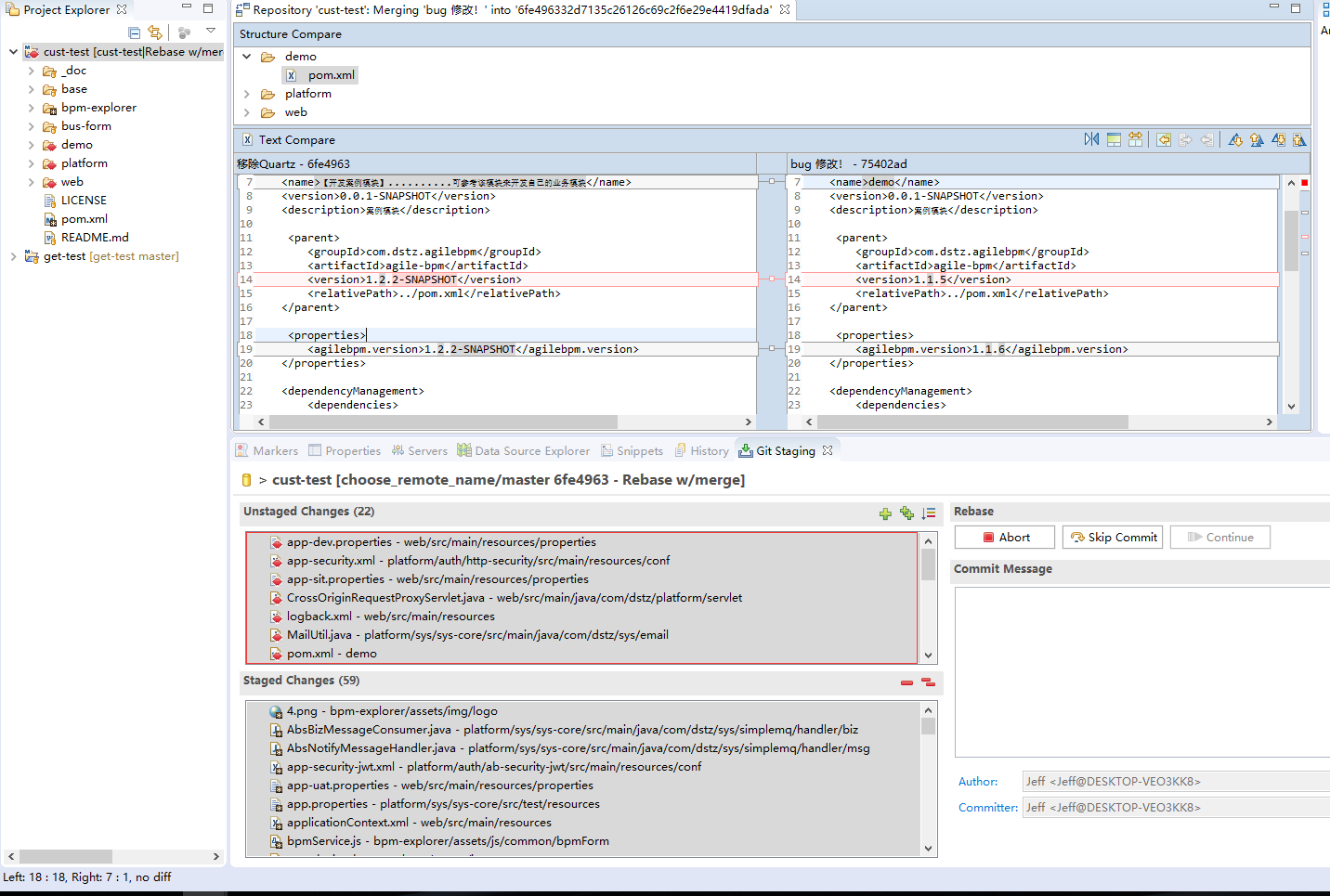Go to next change in Text Compare
This screenshot has height=896, width=1330.
coord(1278,139)
